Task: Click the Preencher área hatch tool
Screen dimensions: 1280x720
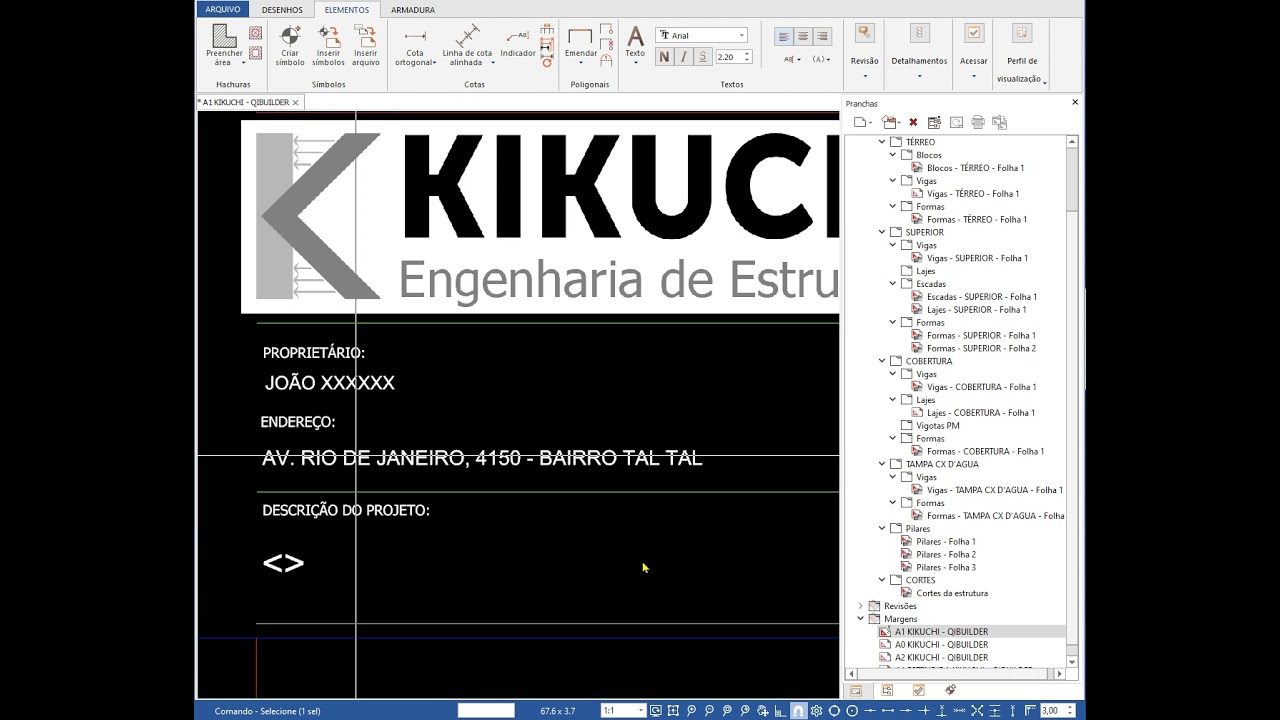Action: pyautogui.click(x=224, y=45)
